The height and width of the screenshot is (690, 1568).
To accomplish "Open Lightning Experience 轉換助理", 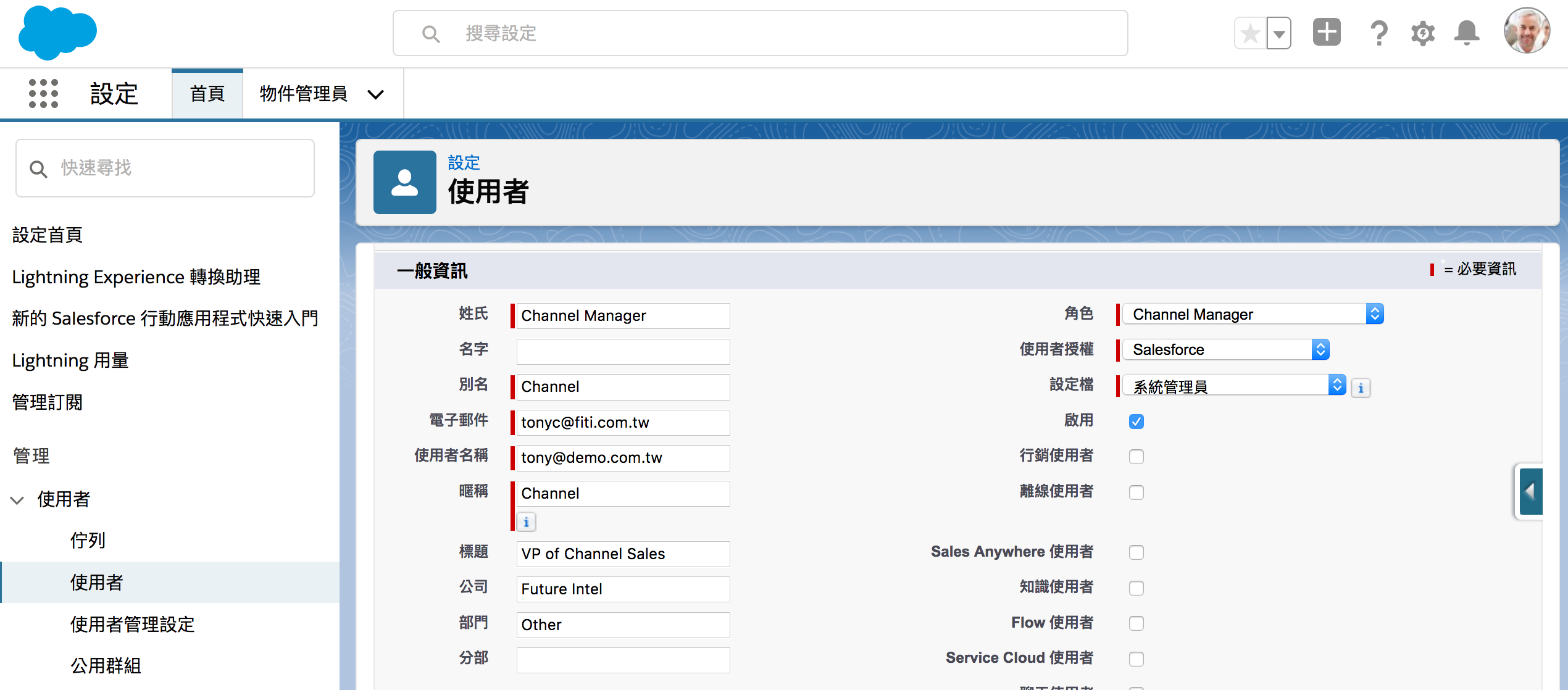I will point(136,277).
